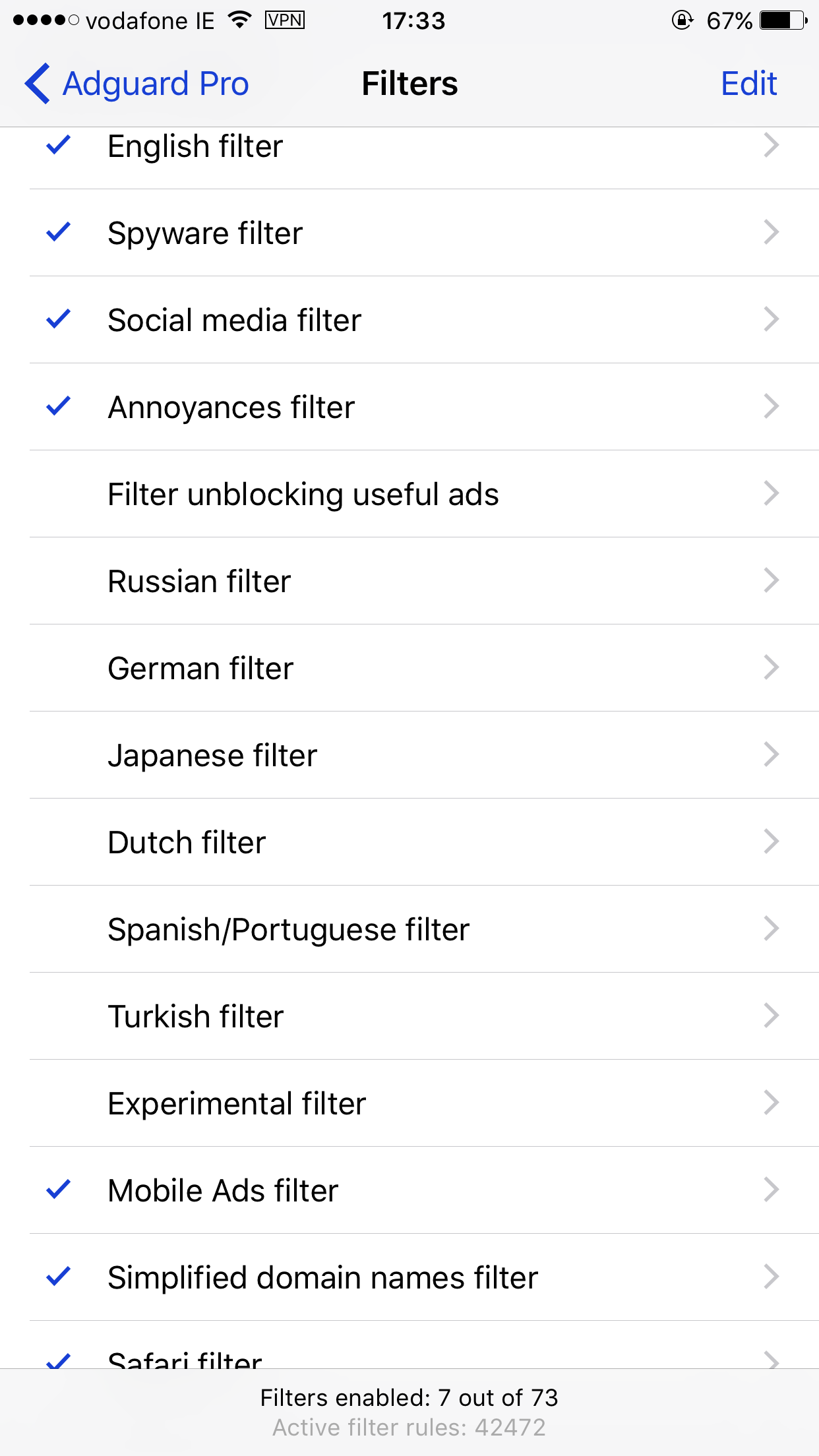The height and width of the screenshot is (1456, 819).
Task: Go back to Adguard Pro
Action: [136, 84]
